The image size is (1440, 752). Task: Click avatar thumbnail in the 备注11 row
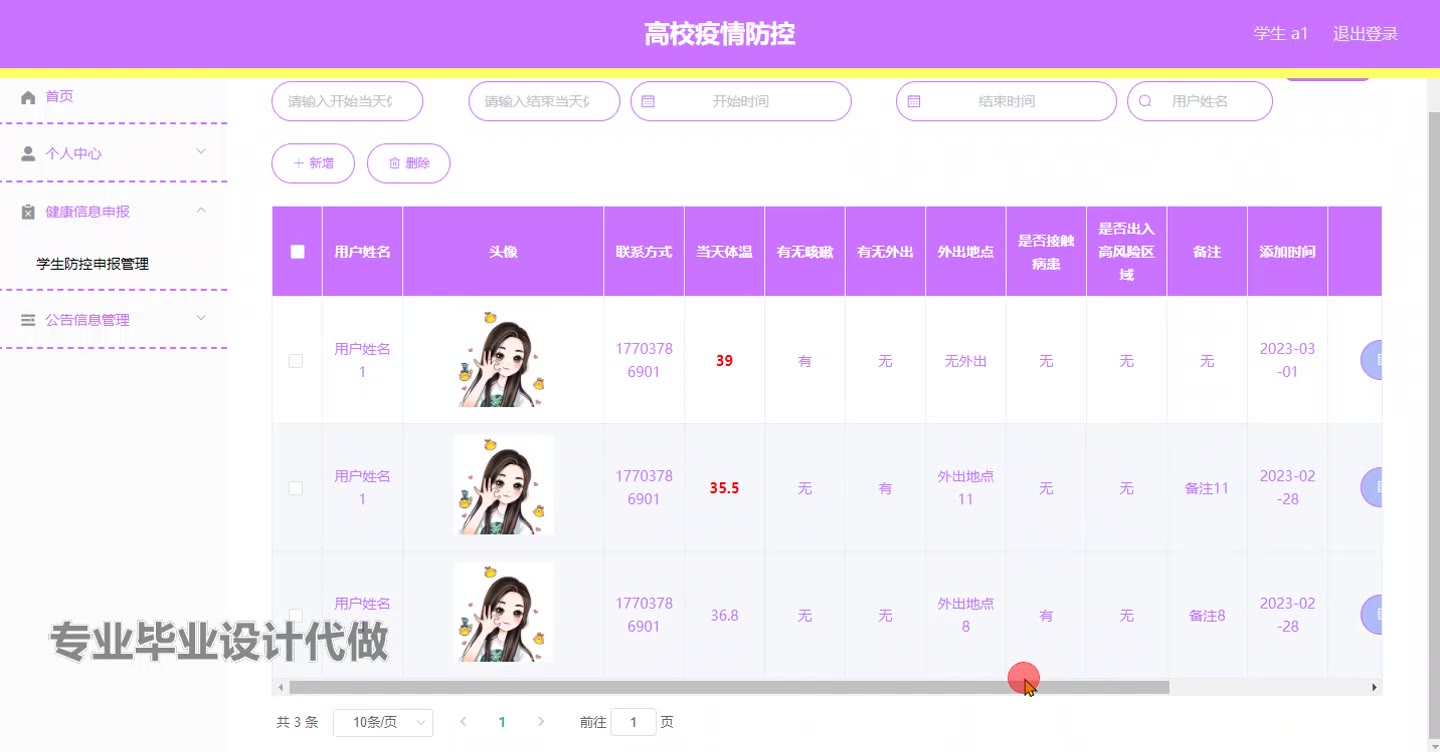503,485
